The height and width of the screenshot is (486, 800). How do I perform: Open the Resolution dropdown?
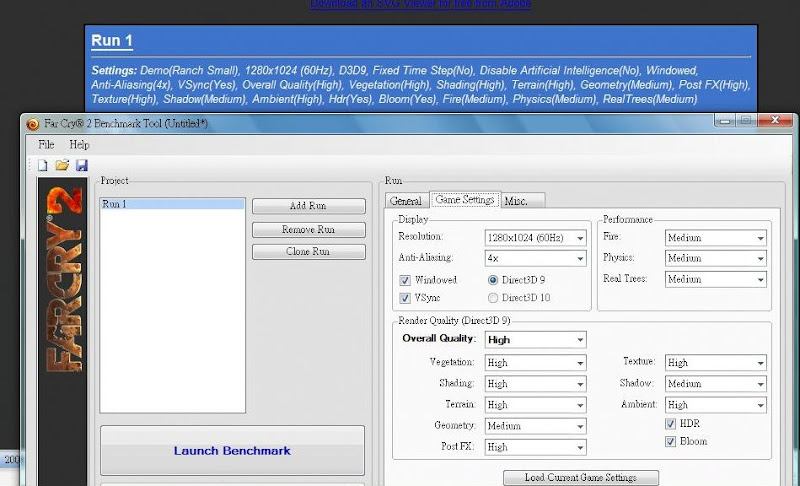tap(535, 238)
